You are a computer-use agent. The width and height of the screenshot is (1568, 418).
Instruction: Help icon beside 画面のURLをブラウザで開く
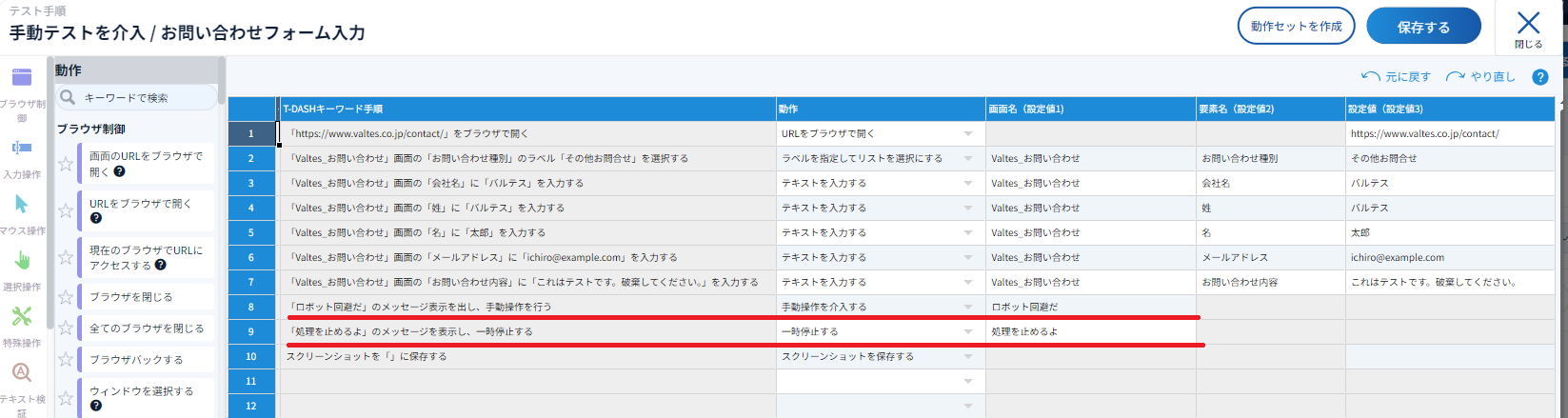tap(119, 172)
